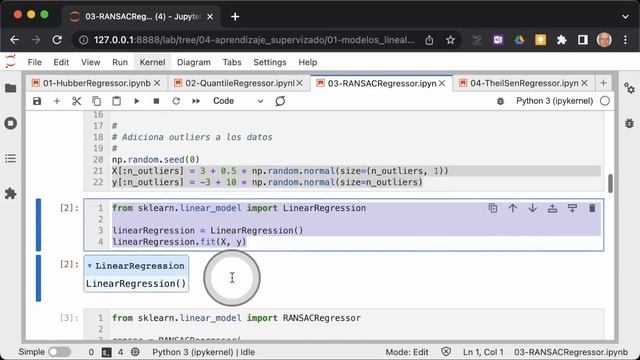
Task: Go back with the browser back arrow
Action: (15, 40)
